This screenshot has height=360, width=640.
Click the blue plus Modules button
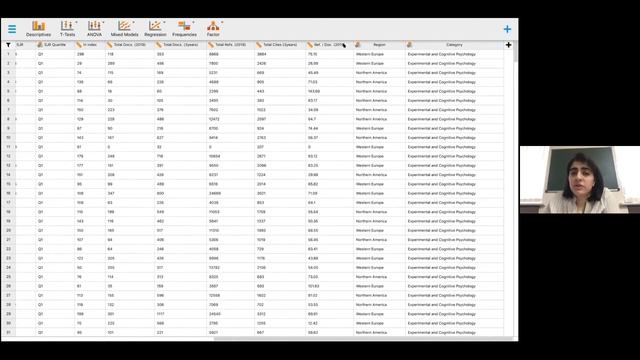point(507,29)
